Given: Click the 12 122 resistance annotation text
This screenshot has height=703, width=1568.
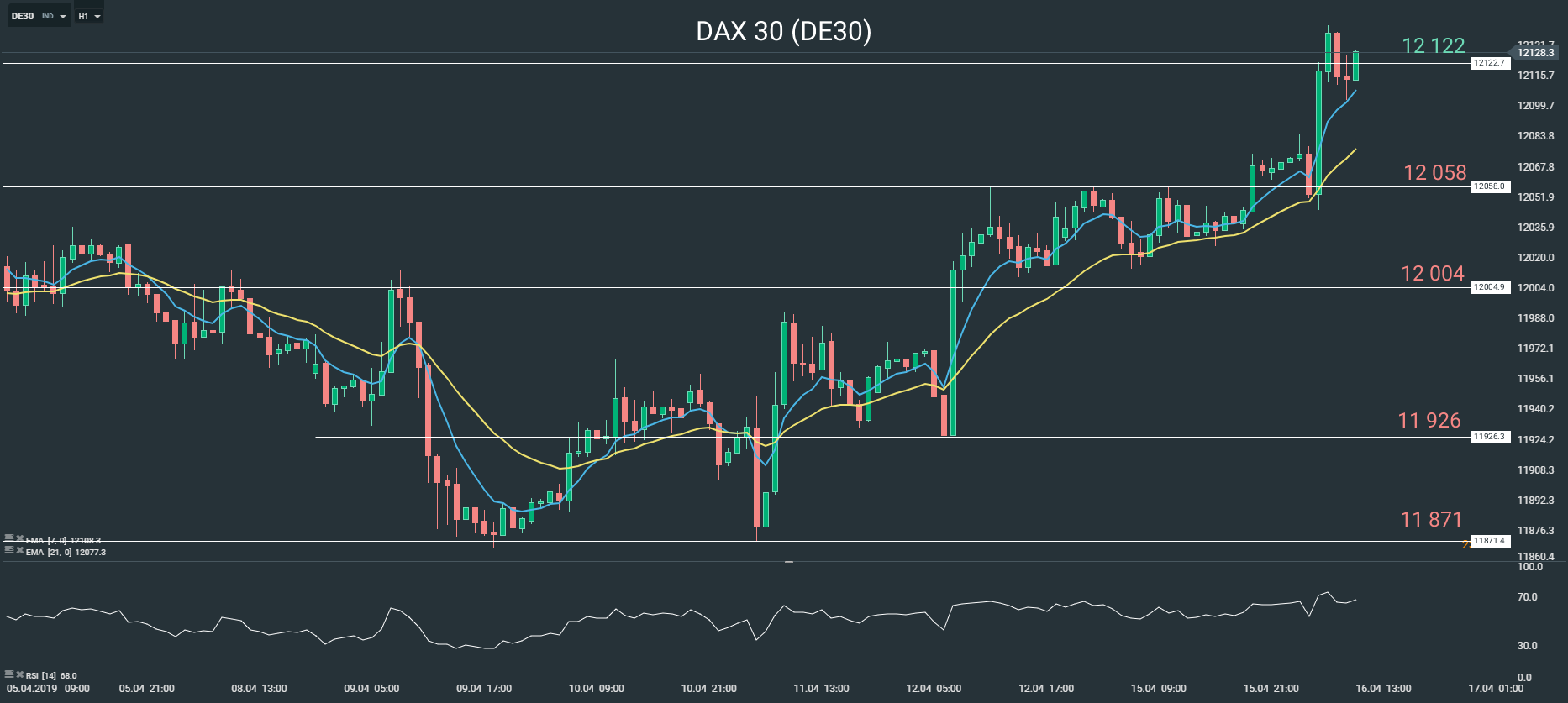Looking at the screenshot, I should pyautogui.click(x=1433, y=46).
